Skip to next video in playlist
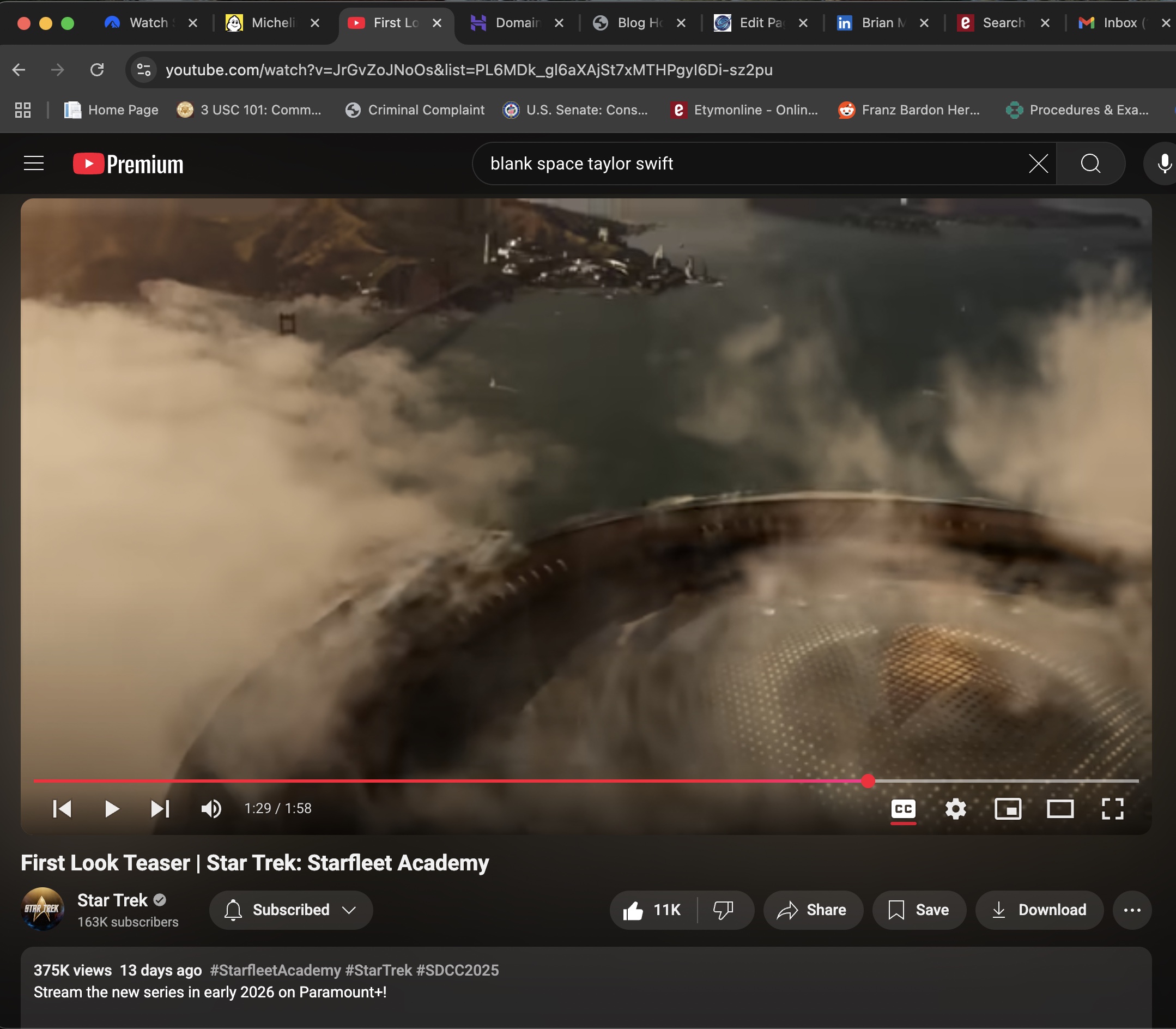This screenshot has height=1029, width=1176. (160, 808)
